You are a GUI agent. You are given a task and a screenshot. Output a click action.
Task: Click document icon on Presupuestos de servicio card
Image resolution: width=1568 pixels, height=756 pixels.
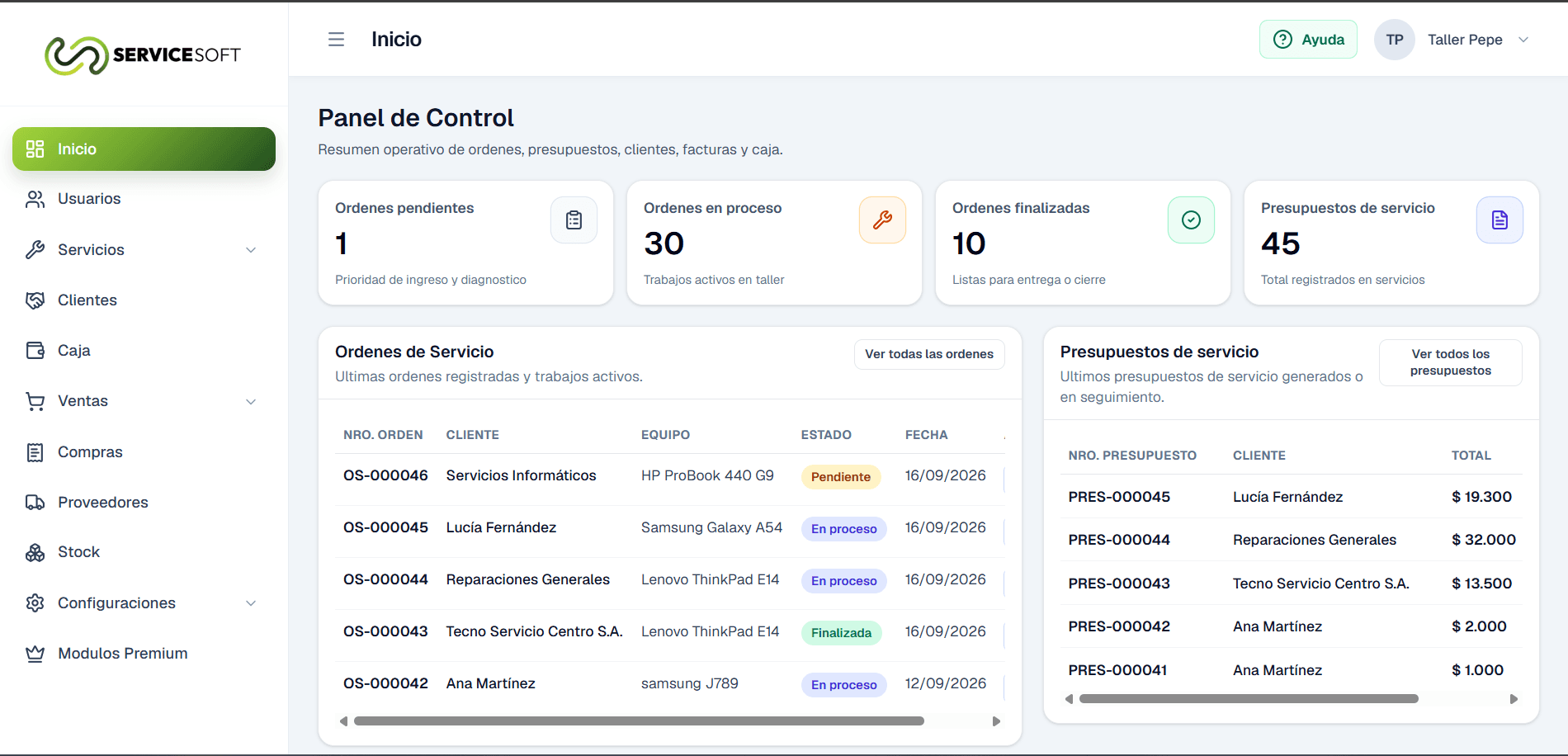click(1500, 220)
